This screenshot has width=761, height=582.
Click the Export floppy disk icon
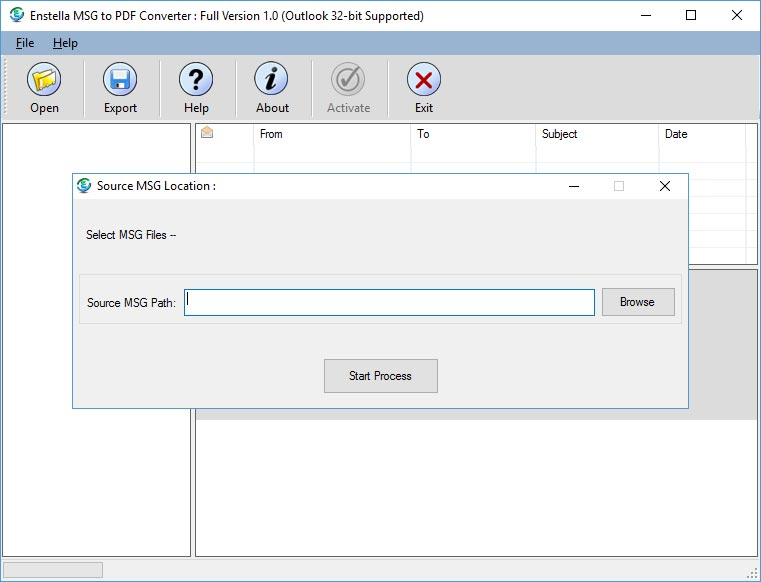point(120,80)
